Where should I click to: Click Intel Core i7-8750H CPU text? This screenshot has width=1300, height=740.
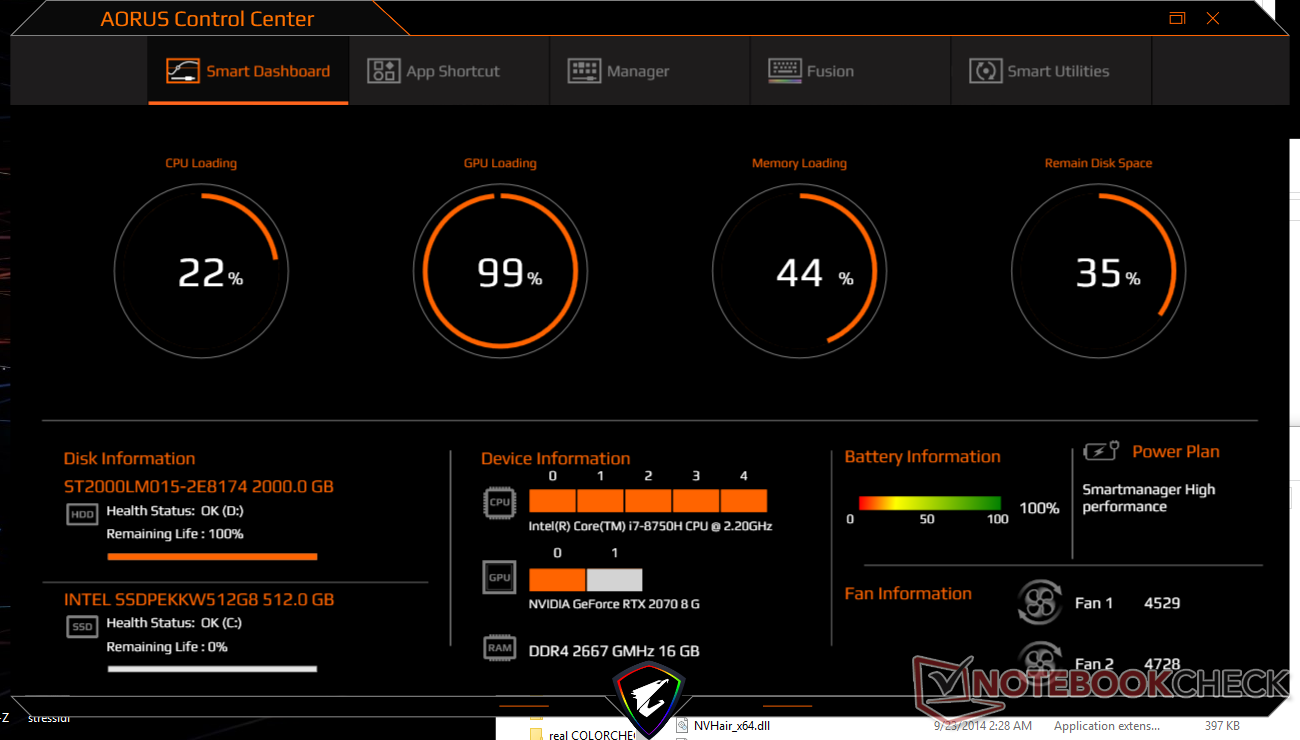(650, 526)
